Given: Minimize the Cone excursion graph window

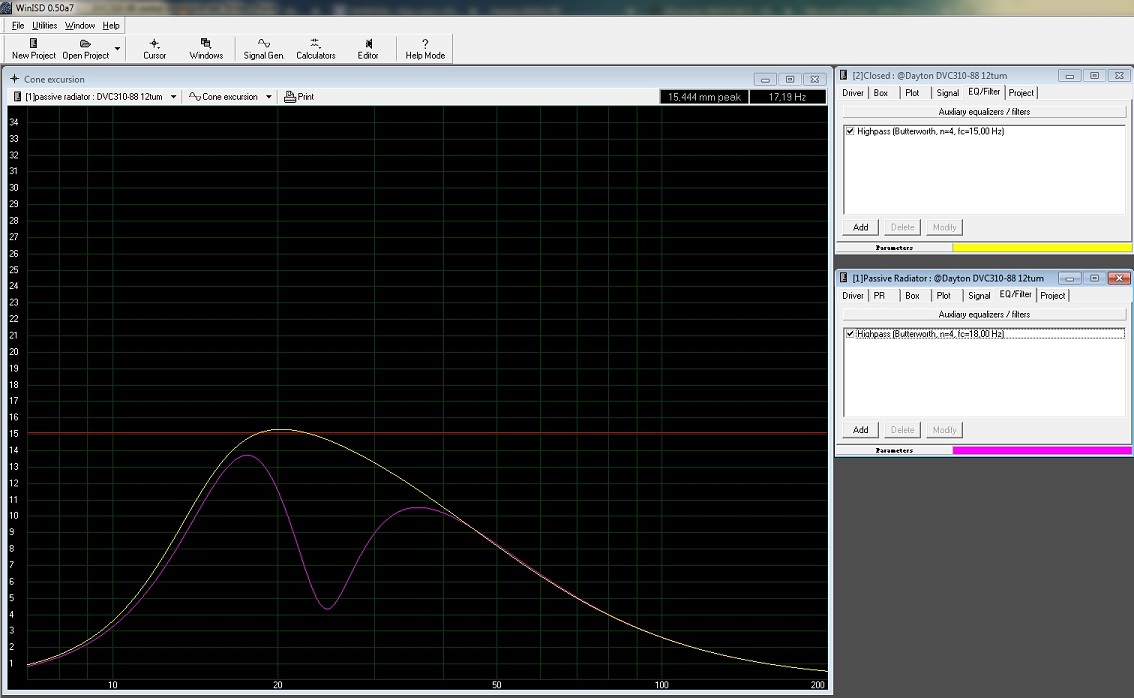Looking at the screenshot, I should pyautogui.click(x=765, y=80).
